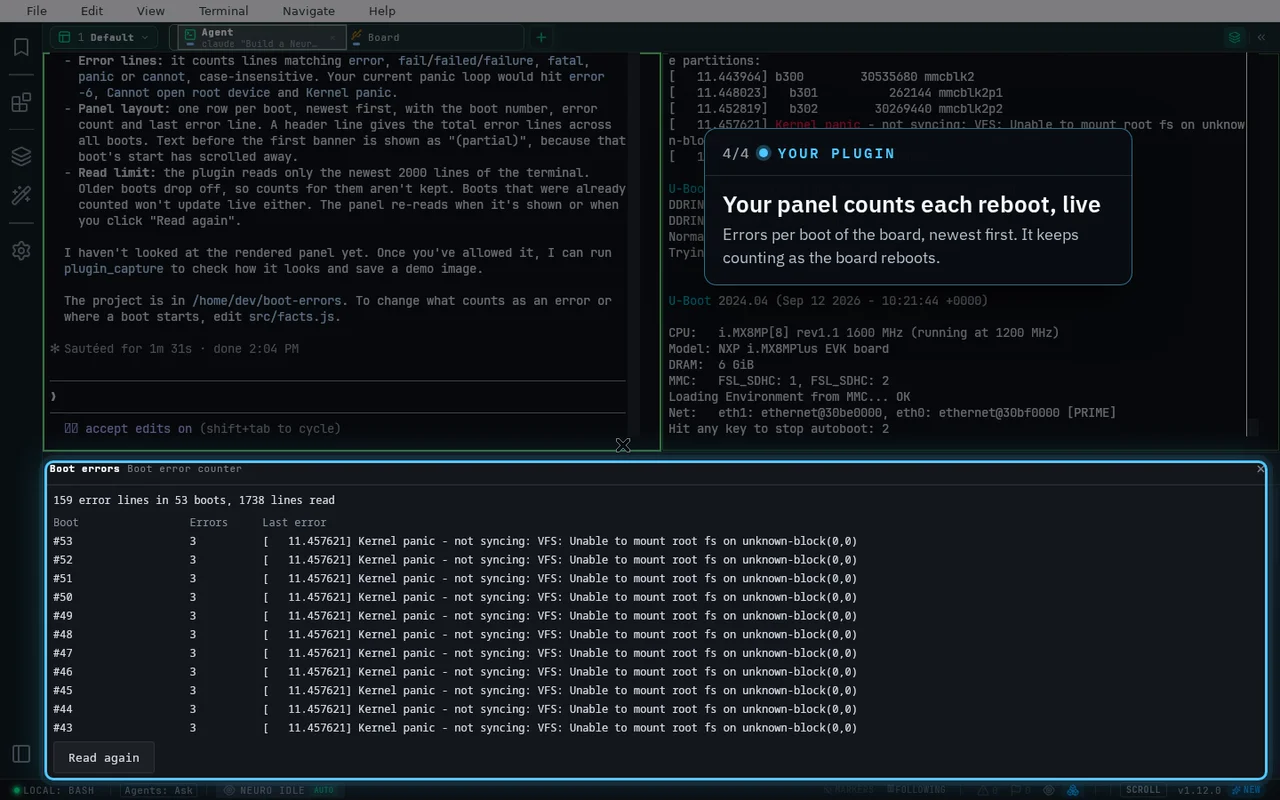The image size is (1280, 800).
Task: Toggle the sidebar panel icon at bottom left
Action: point(21,754)
